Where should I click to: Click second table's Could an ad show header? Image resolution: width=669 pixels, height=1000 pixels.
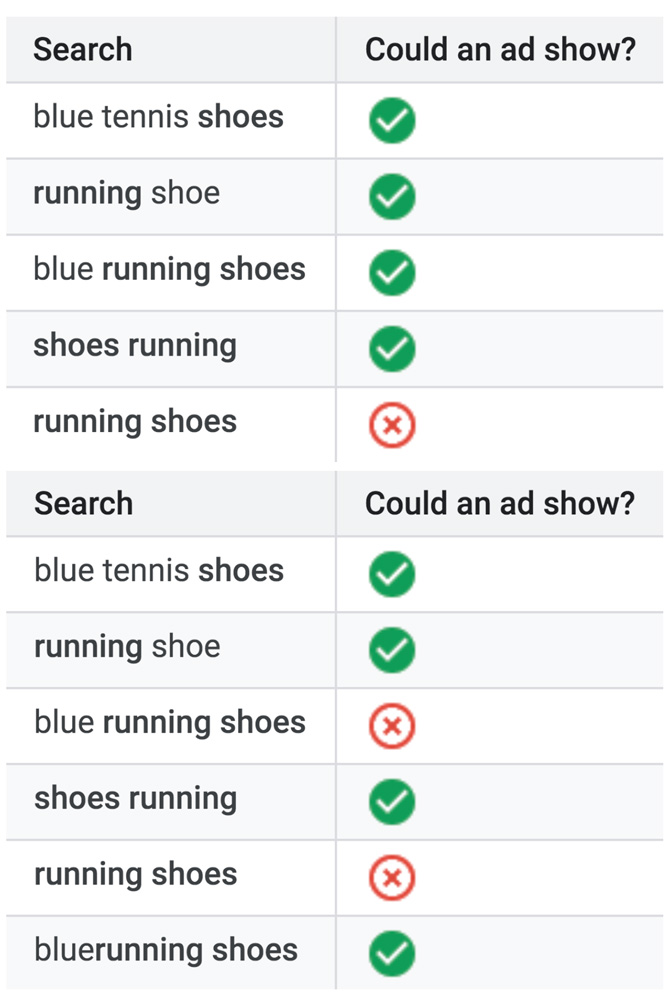pos(500,503)
